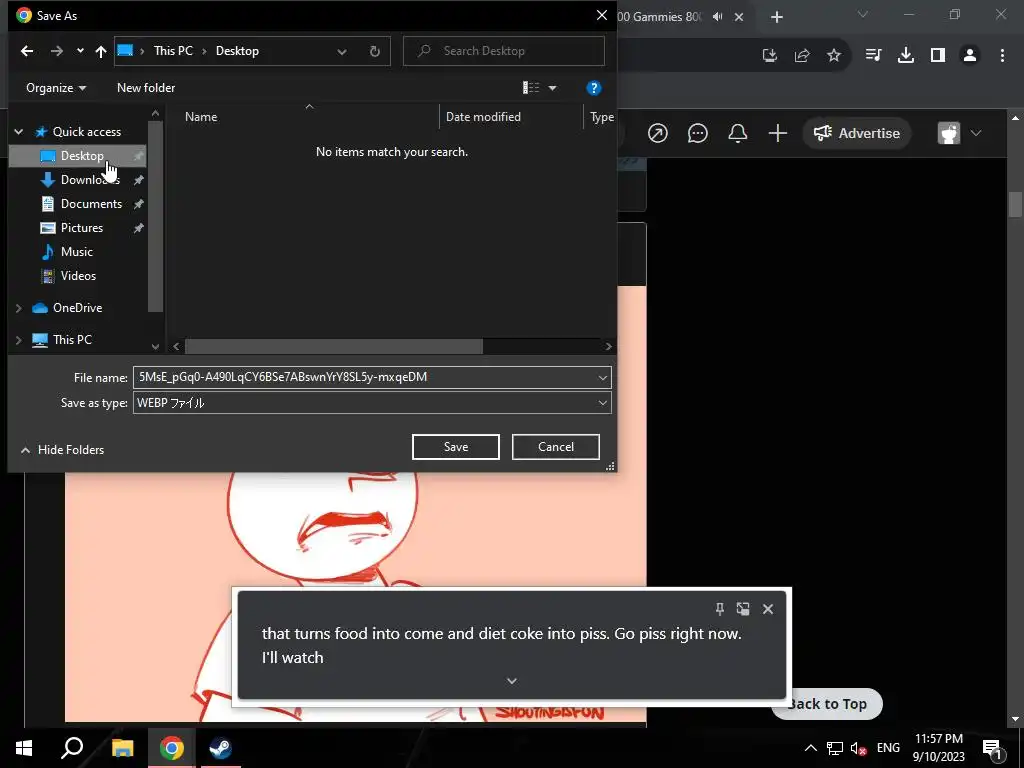Cancel the Save As dialog
The width and height of the screenshot is (1024, 768).
coord(556,447)
